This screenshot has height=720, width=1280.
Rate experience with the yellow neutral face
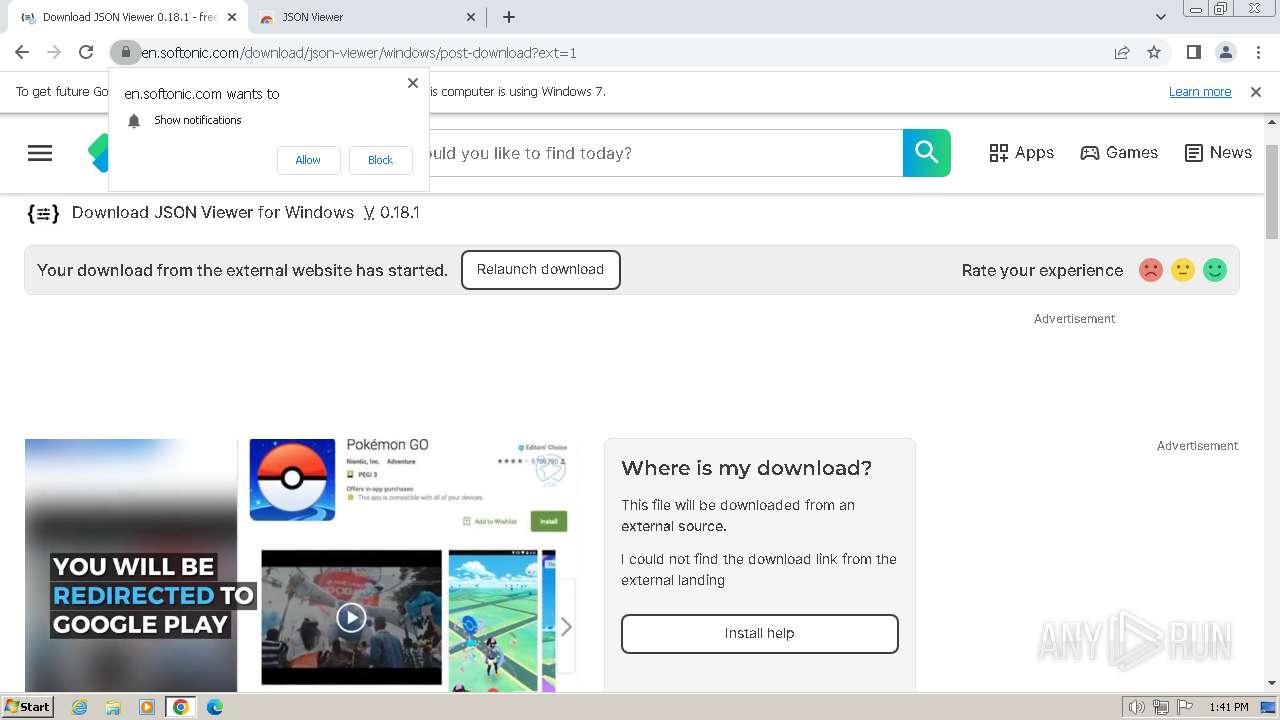coord(1183,270)
